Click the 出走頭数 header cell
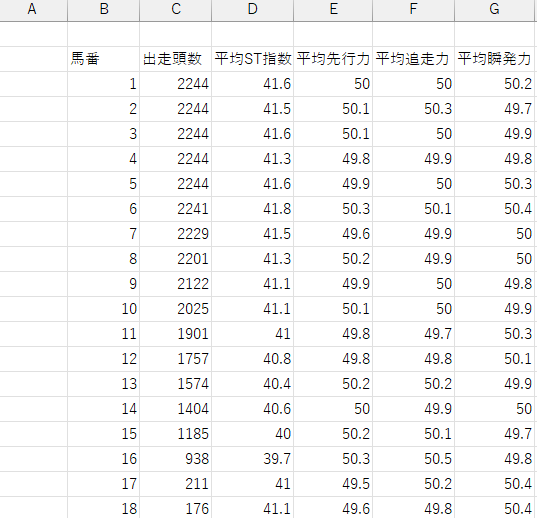 [x=175, y=59]
